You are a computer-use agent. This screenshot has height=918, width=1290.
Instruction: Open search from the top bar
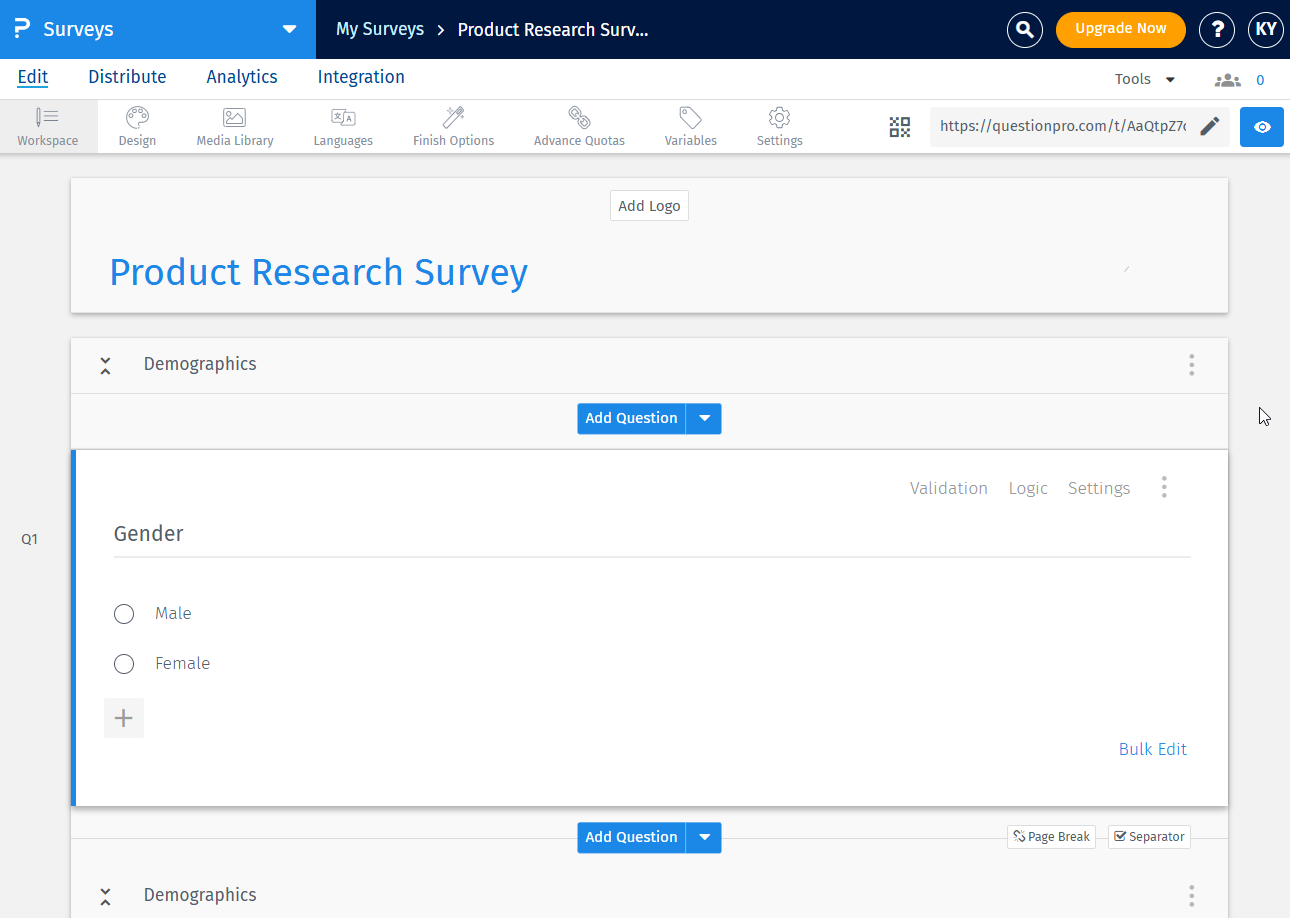[x=1024, y=29]
